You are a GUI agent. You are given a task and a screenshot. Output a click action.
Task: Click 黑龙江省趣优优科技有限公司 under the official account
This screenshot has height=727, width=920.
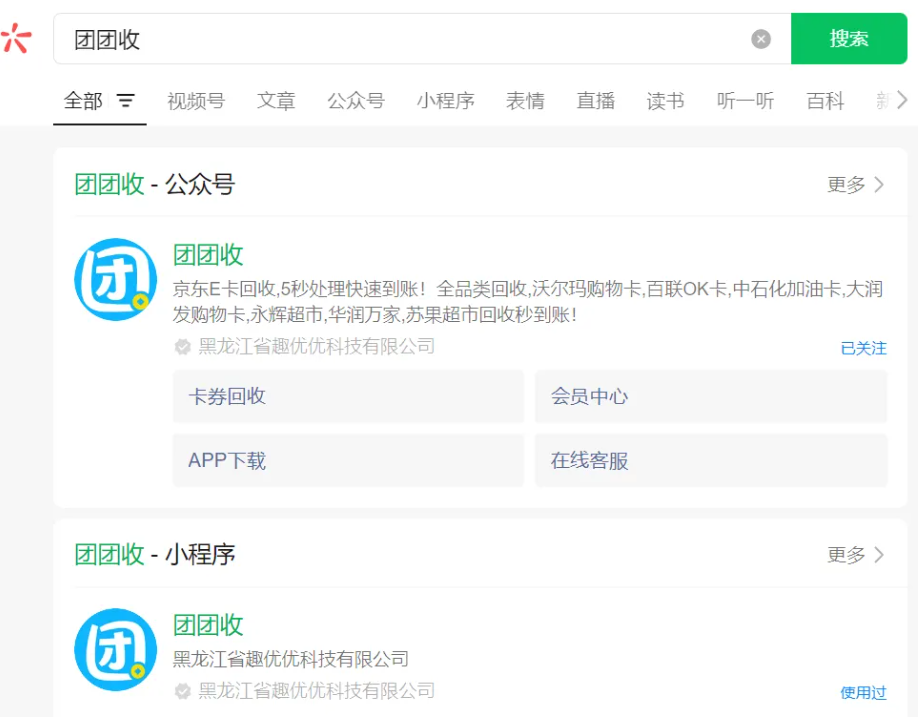(x=317, y=346)
